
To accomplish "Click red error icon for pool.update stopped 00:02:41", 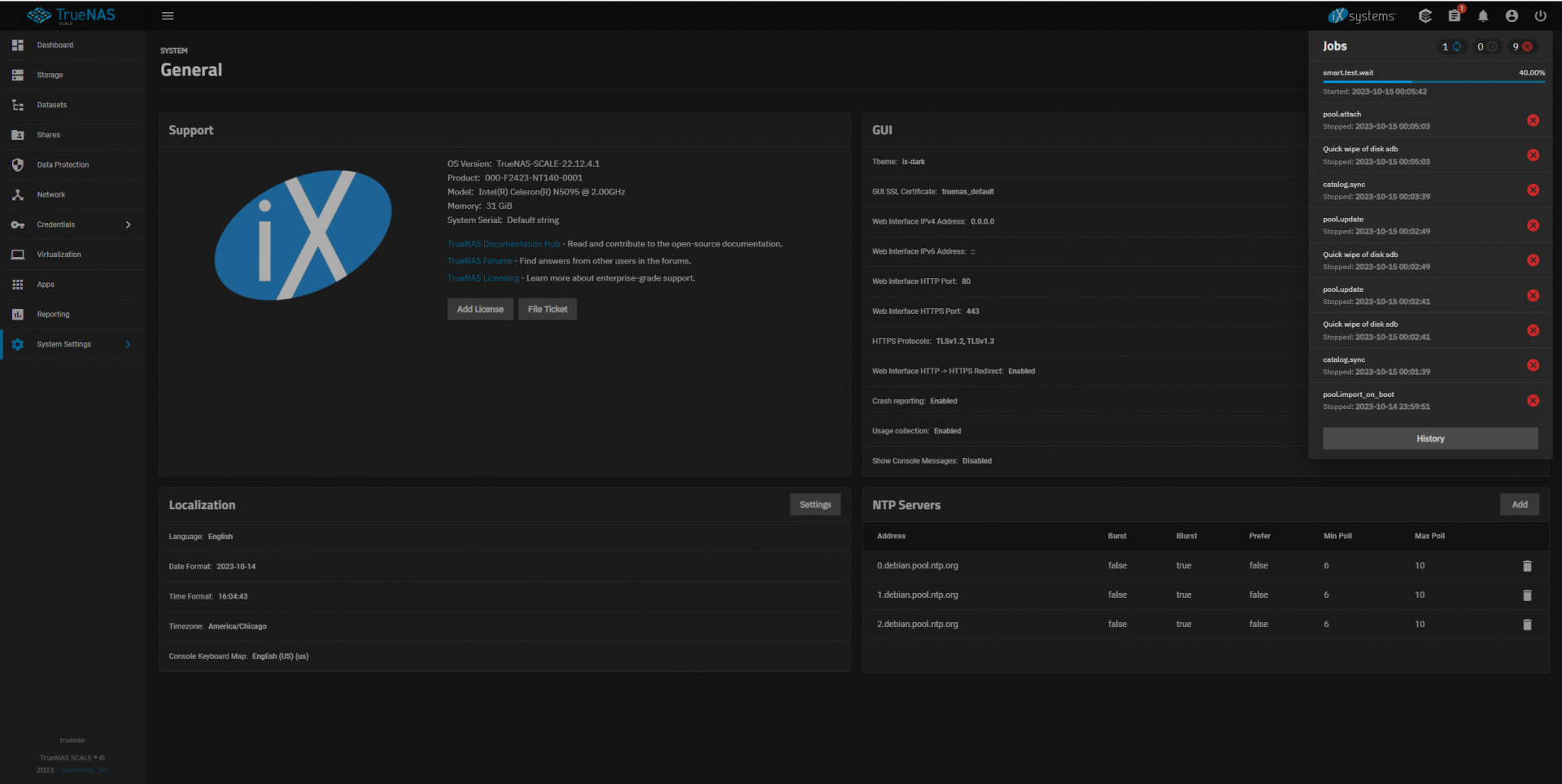I will (1533, 295).
